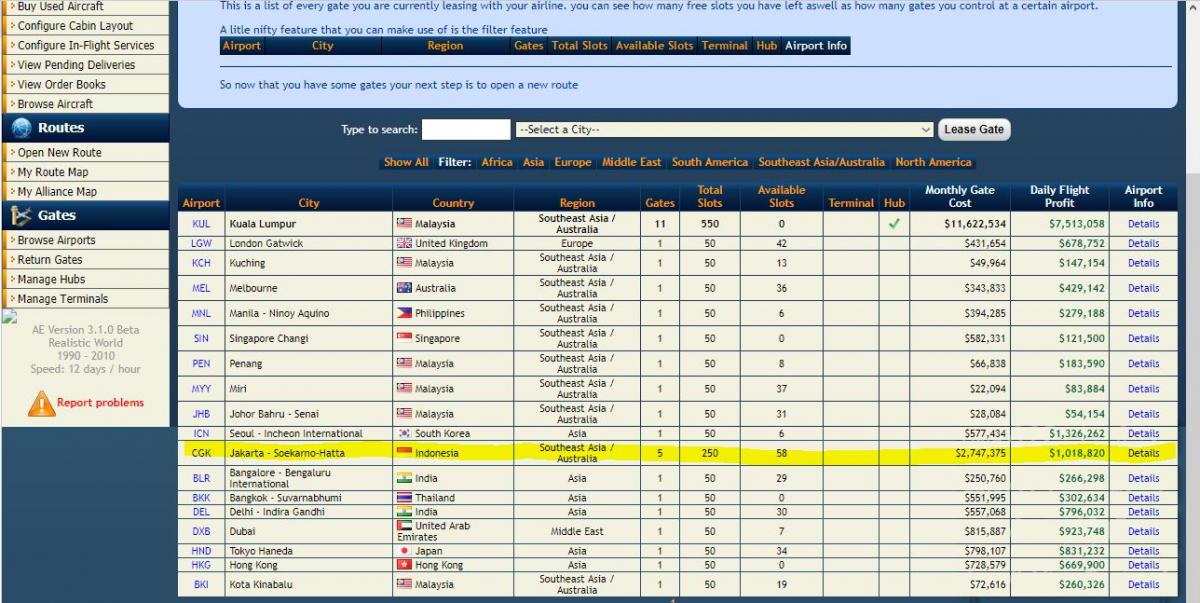Open the Select a City dropdown
This screenshot has height=603, width=1200.
(724, 130)
